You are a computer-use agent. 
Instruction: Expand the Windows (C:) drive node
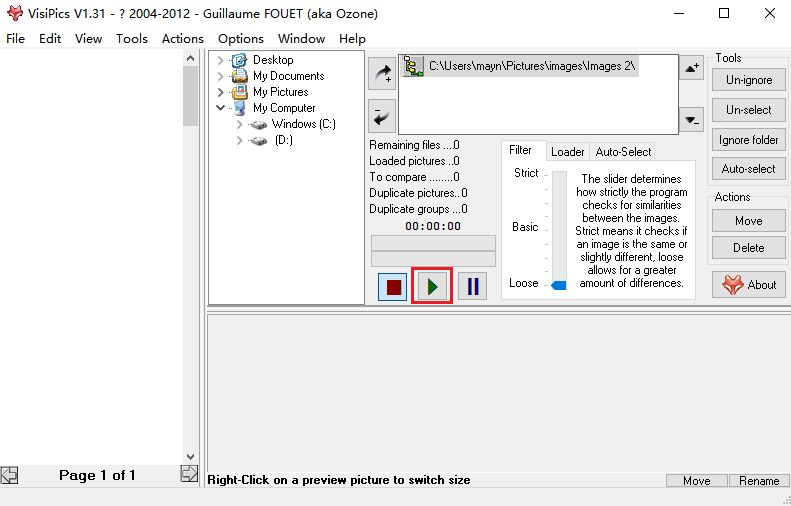240,124
